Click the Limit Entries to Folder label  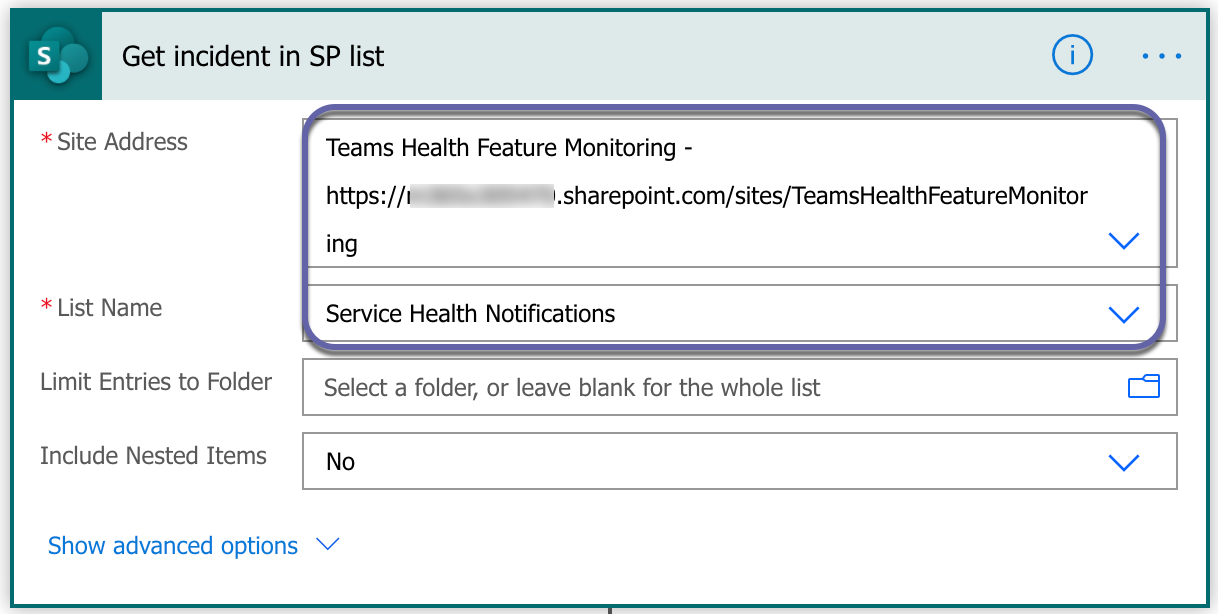tap(156, 382)
